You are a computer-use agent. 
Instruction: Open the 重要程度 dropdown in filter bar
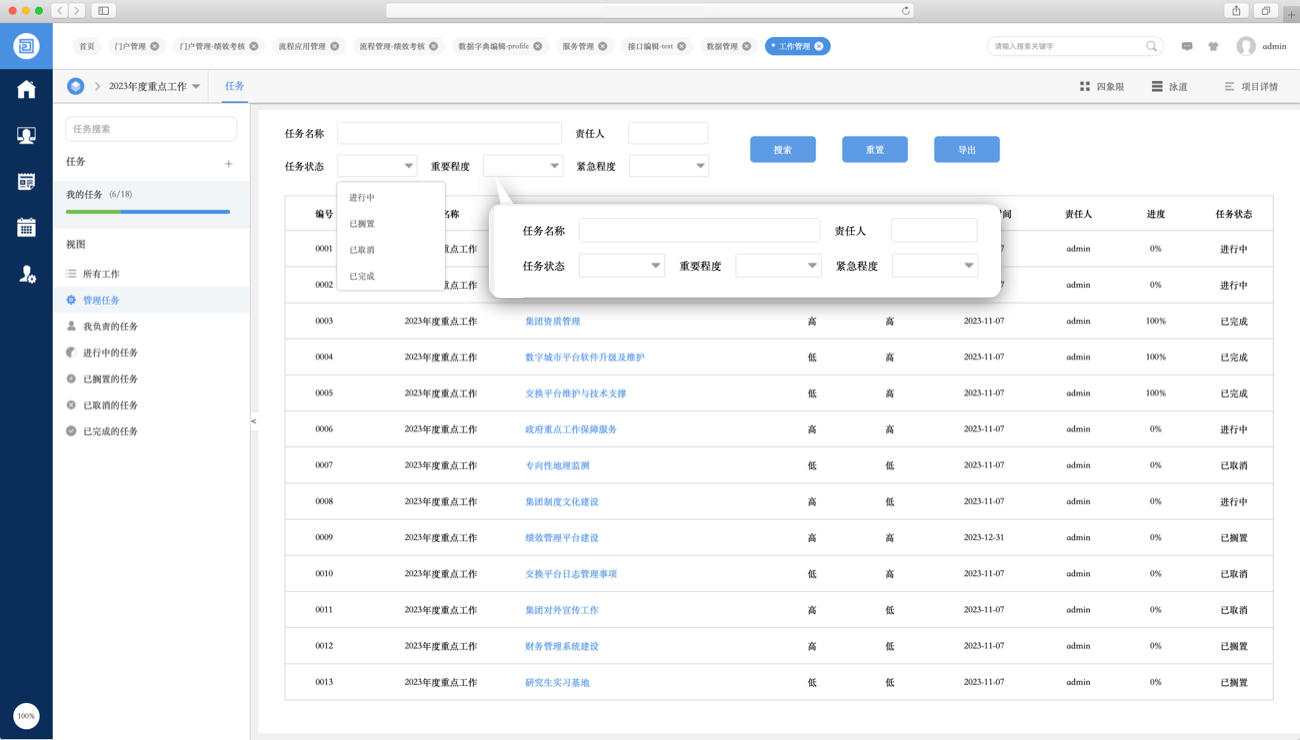(x=523, y=166)
